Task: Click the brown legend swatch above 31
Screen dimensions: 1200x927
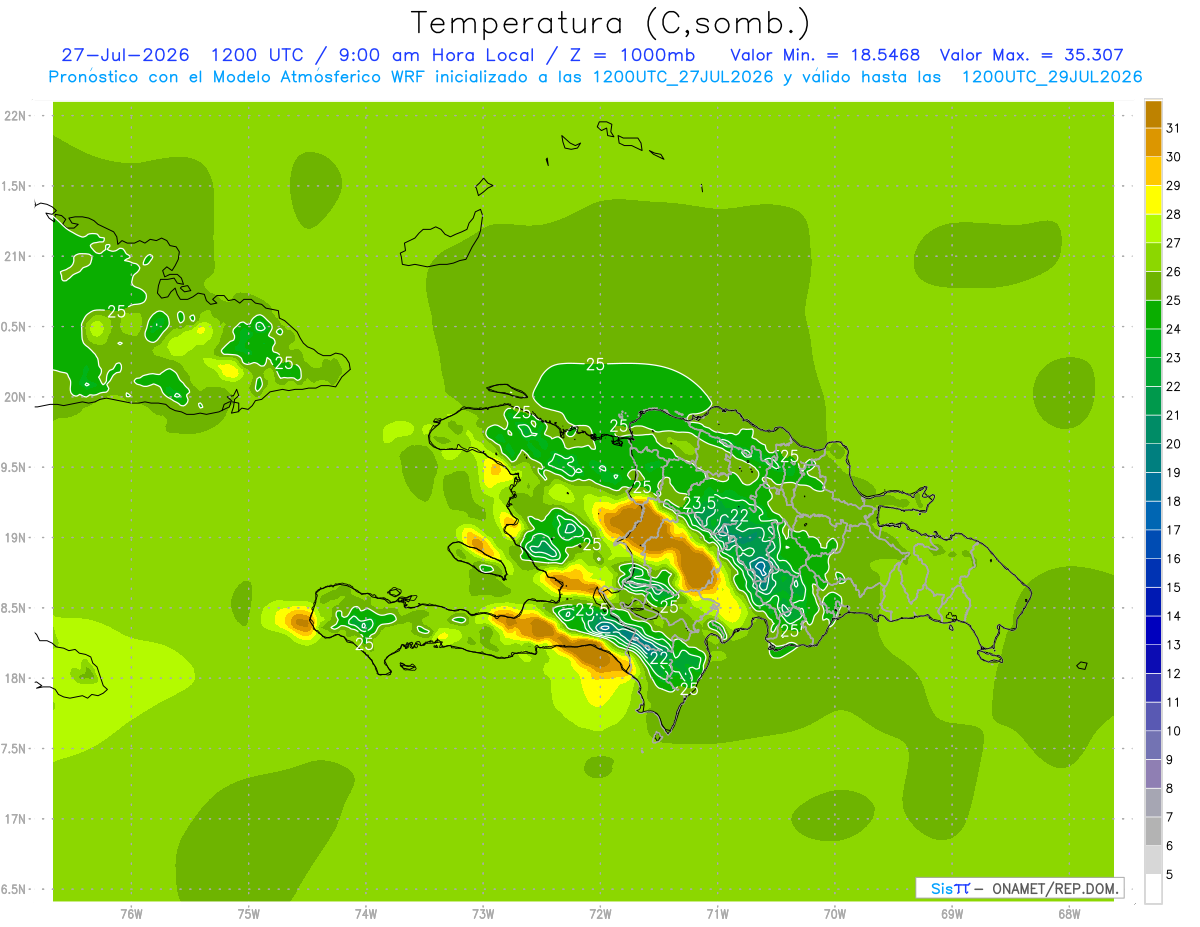Action: point(1153,114)
